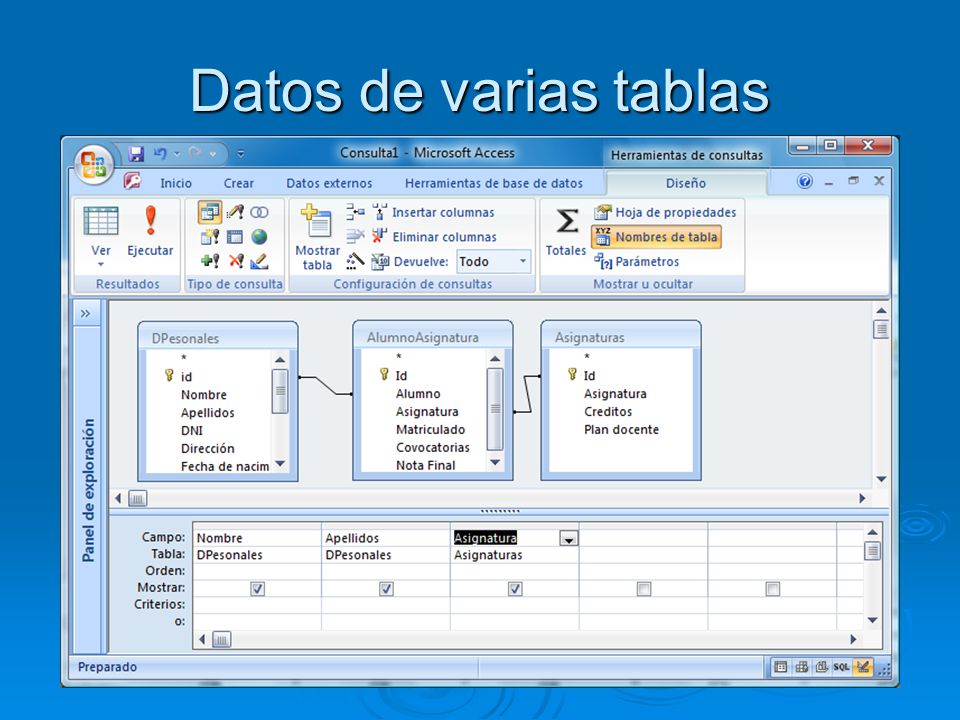This screenshot has height=720, width=960.
Task: Click the Nombre field in DPesonales table
Action: pos(204,395)
